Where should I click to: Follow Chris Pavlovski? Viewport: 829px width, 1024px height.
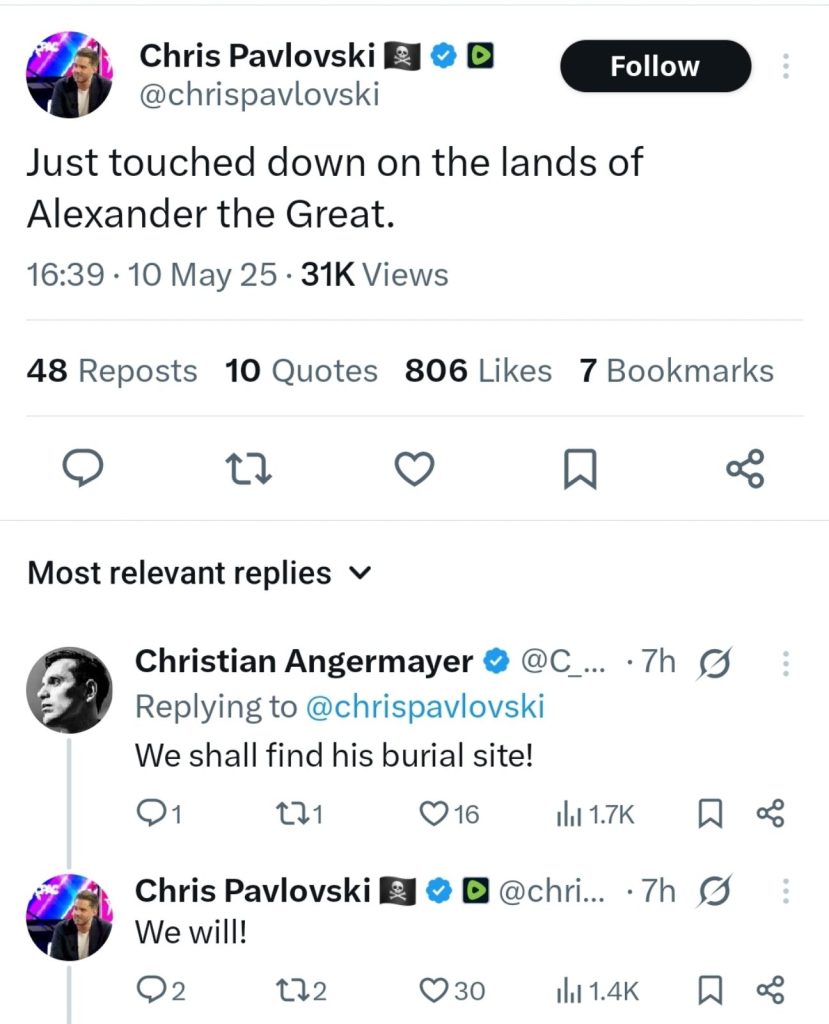coord(655,66)
